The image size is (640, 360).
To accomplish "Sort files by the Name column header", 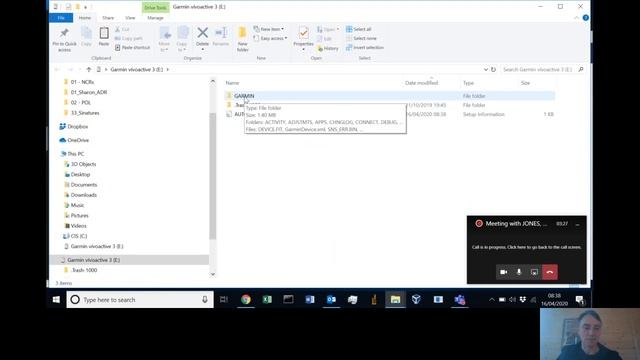I will click(x=233, y=83).
